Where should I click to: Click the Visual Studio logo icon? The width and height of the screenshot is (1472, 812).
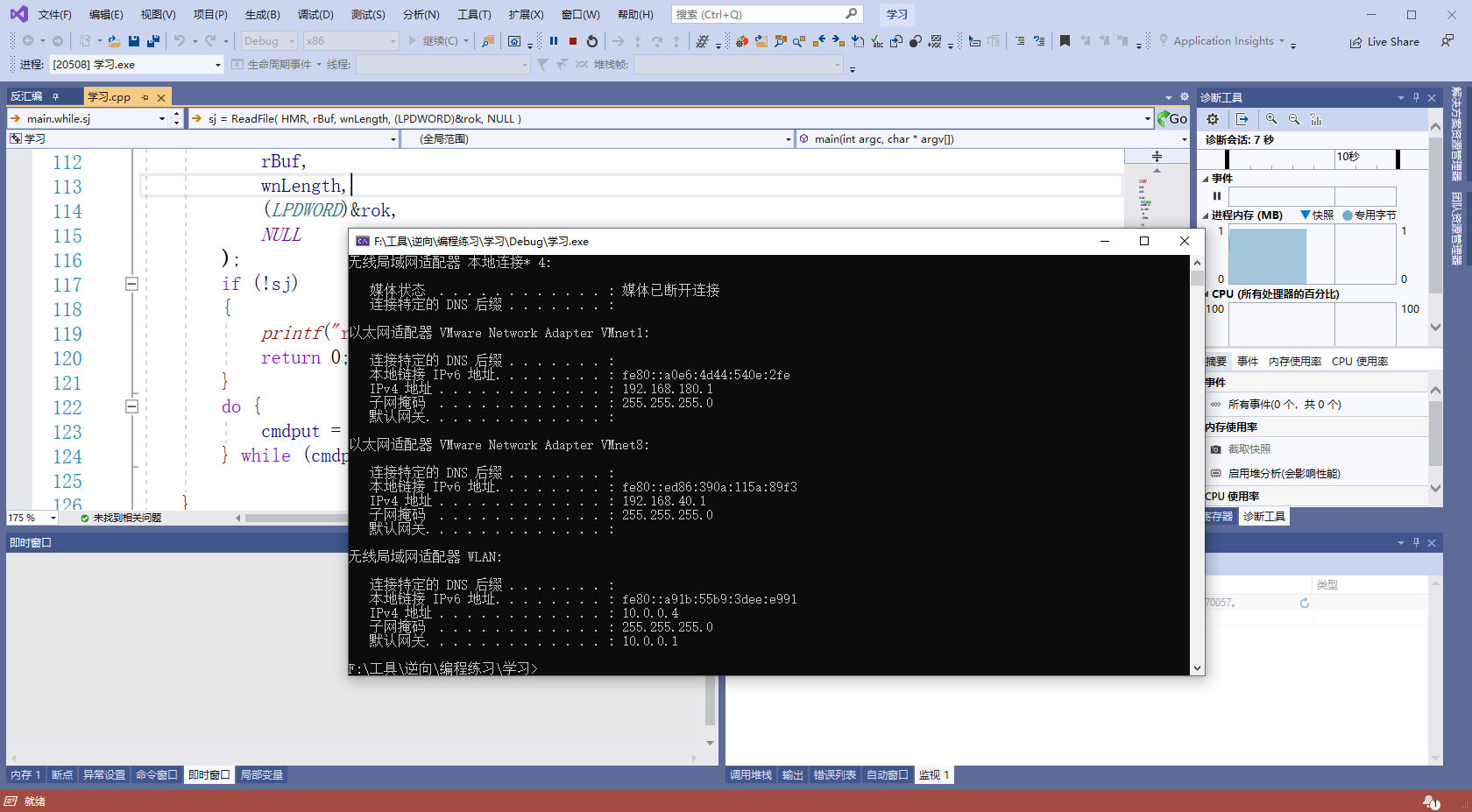18,14
